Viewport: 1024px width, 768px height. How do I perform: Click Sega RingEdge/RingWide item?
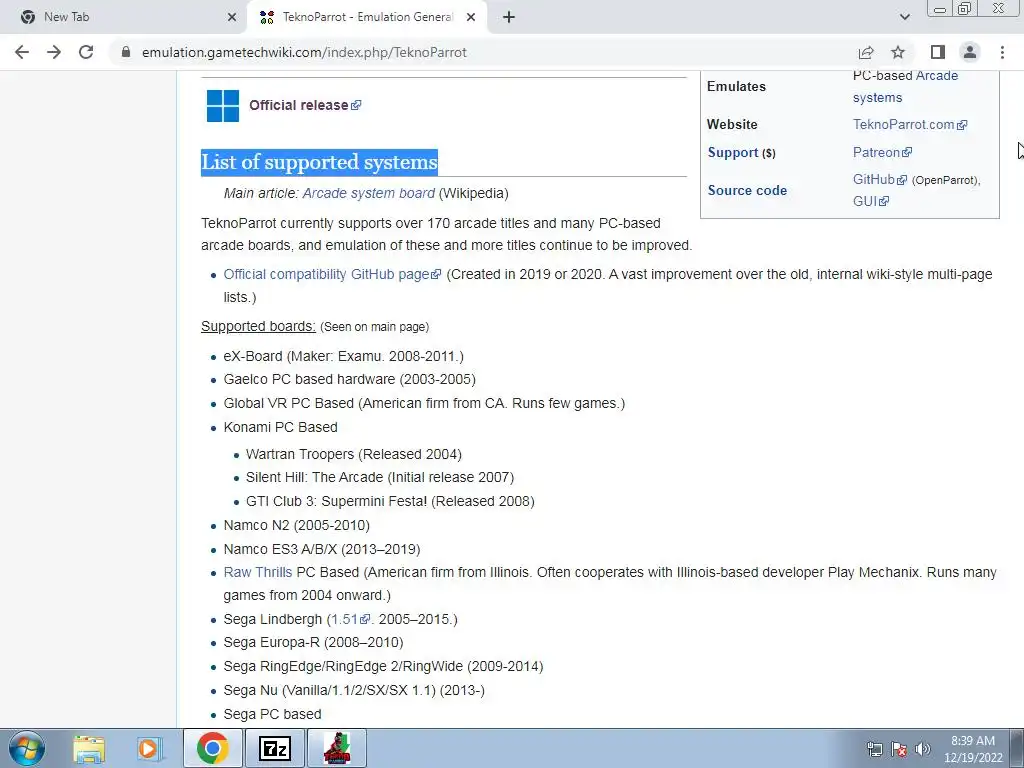pyautogui.click(x=383, y=666)
